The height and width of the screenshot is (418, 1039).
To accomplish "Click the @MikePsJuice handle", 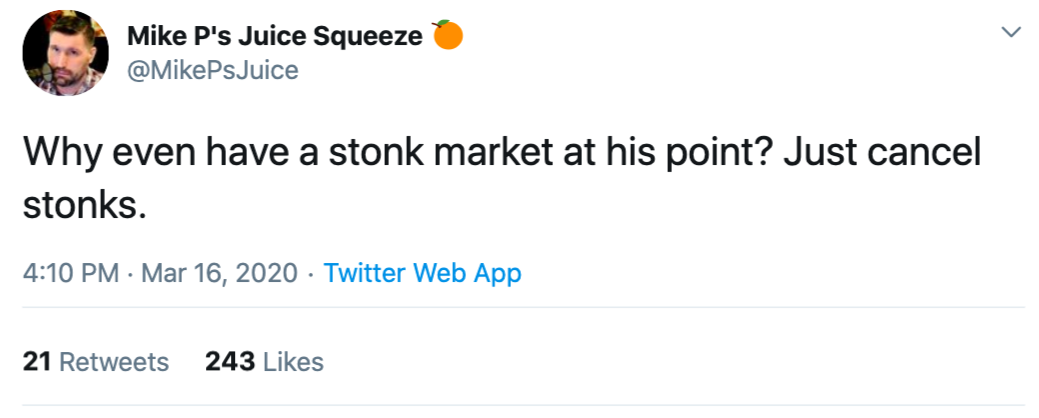I will coord(212,71).
